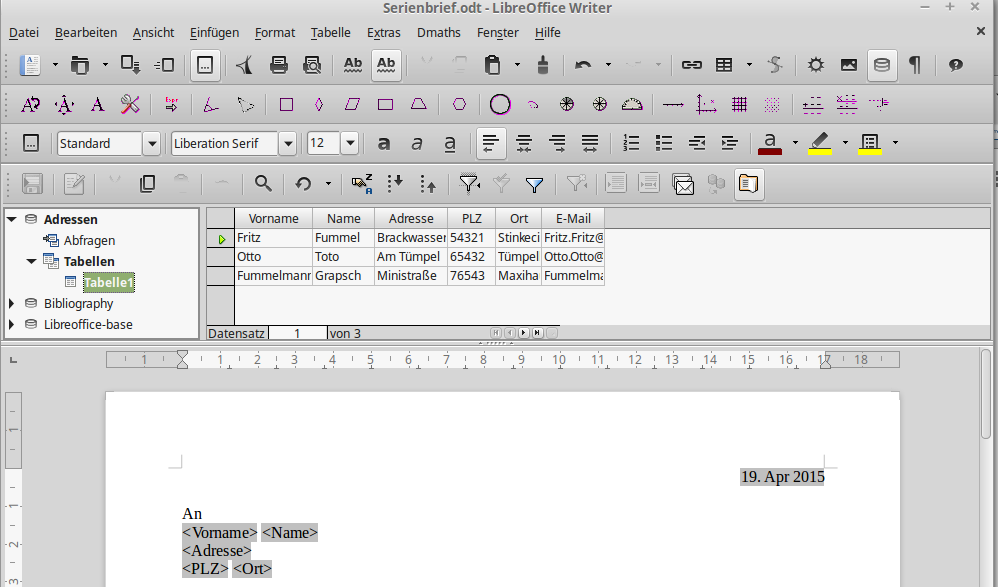Click the Print icon in the toolbar
Image resolution: width=998 pixels, height=587 pixels.
click(x=279, y=65)
